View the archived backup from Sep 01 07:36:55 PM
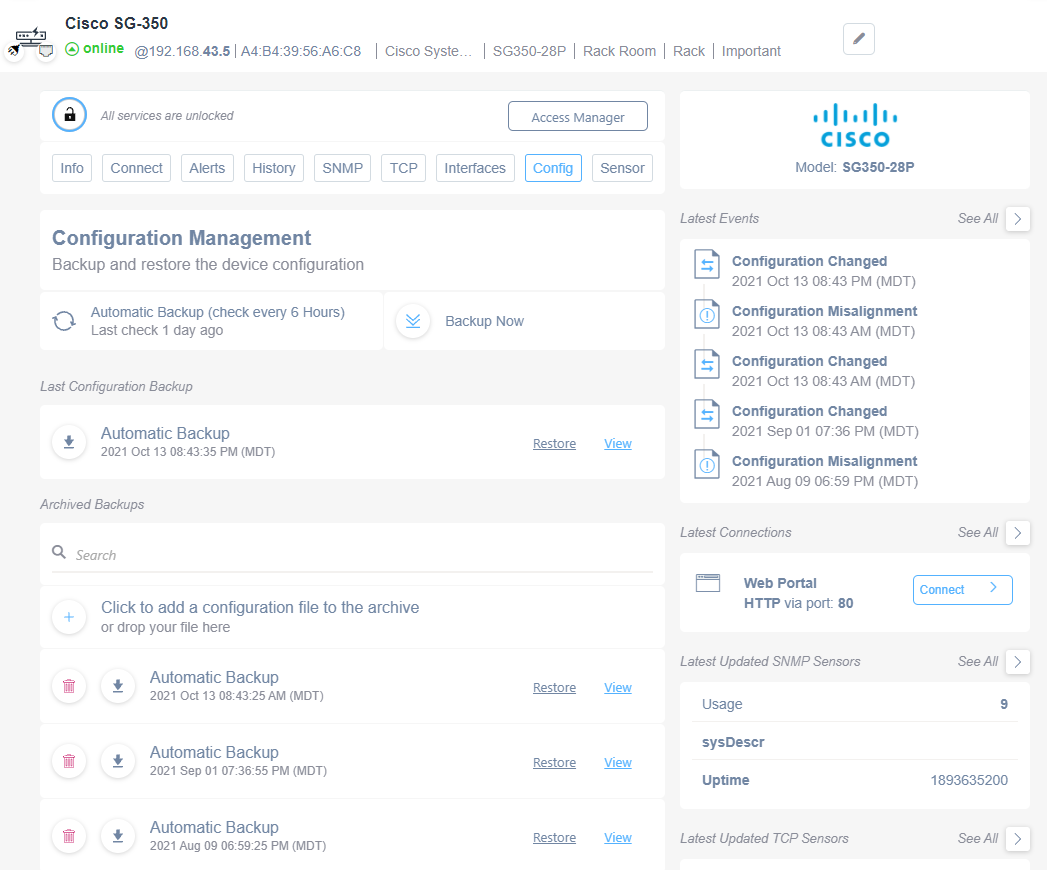The height and width of the screenshot is (870, 1047). pos(618,762)
